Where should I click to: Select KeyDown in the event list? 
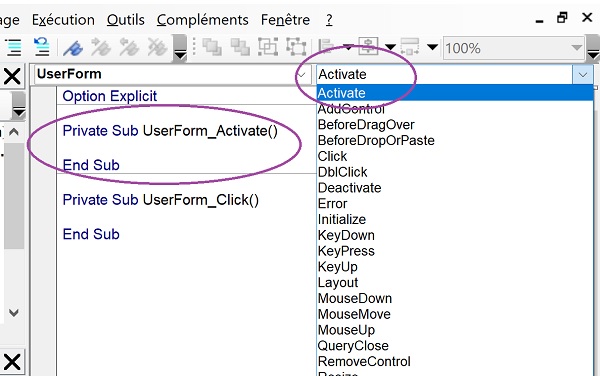click(455, 235)
